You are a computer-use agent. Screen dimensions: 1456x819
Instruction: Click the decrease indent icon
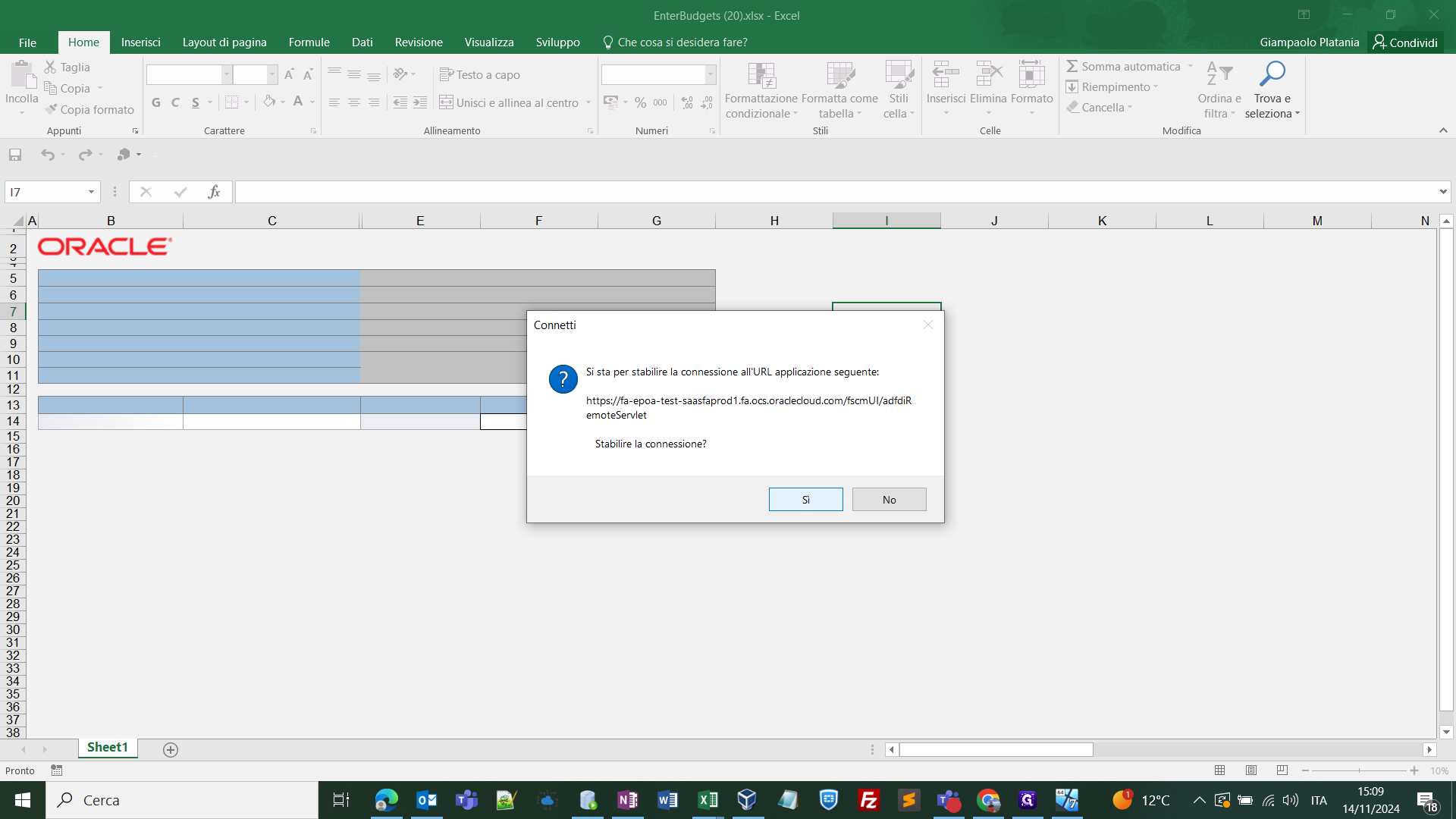tap(400, 102)
